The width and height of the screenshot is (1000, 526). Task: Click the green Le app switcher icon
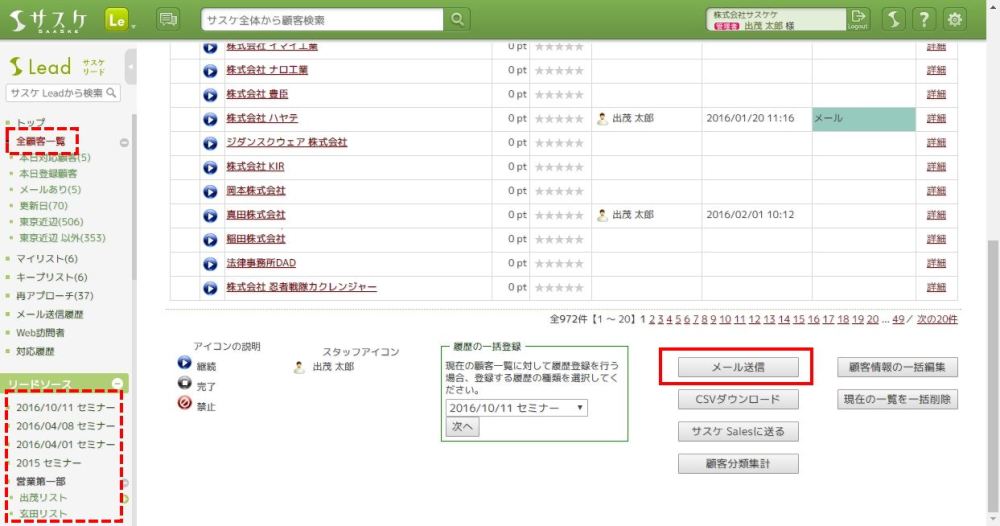(117, 19)
